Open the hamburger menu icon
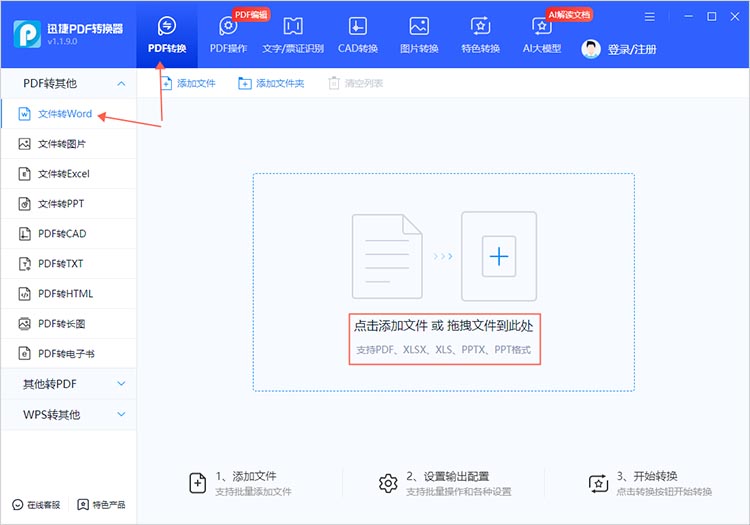The height and width of the screenshot is (525, 750). (649, 17)
